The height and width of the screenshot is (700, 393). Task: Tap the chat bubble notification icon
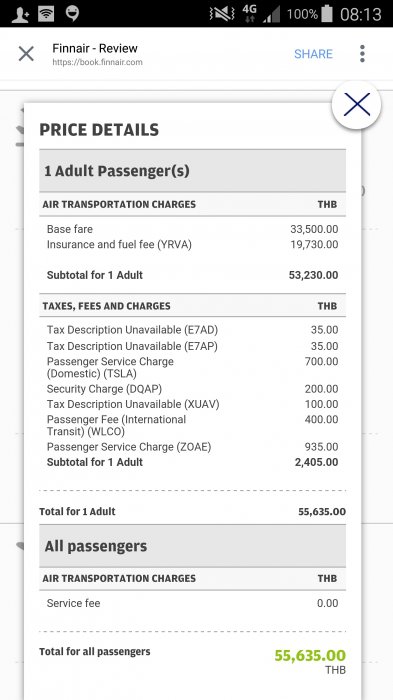[x=72, y=13]
